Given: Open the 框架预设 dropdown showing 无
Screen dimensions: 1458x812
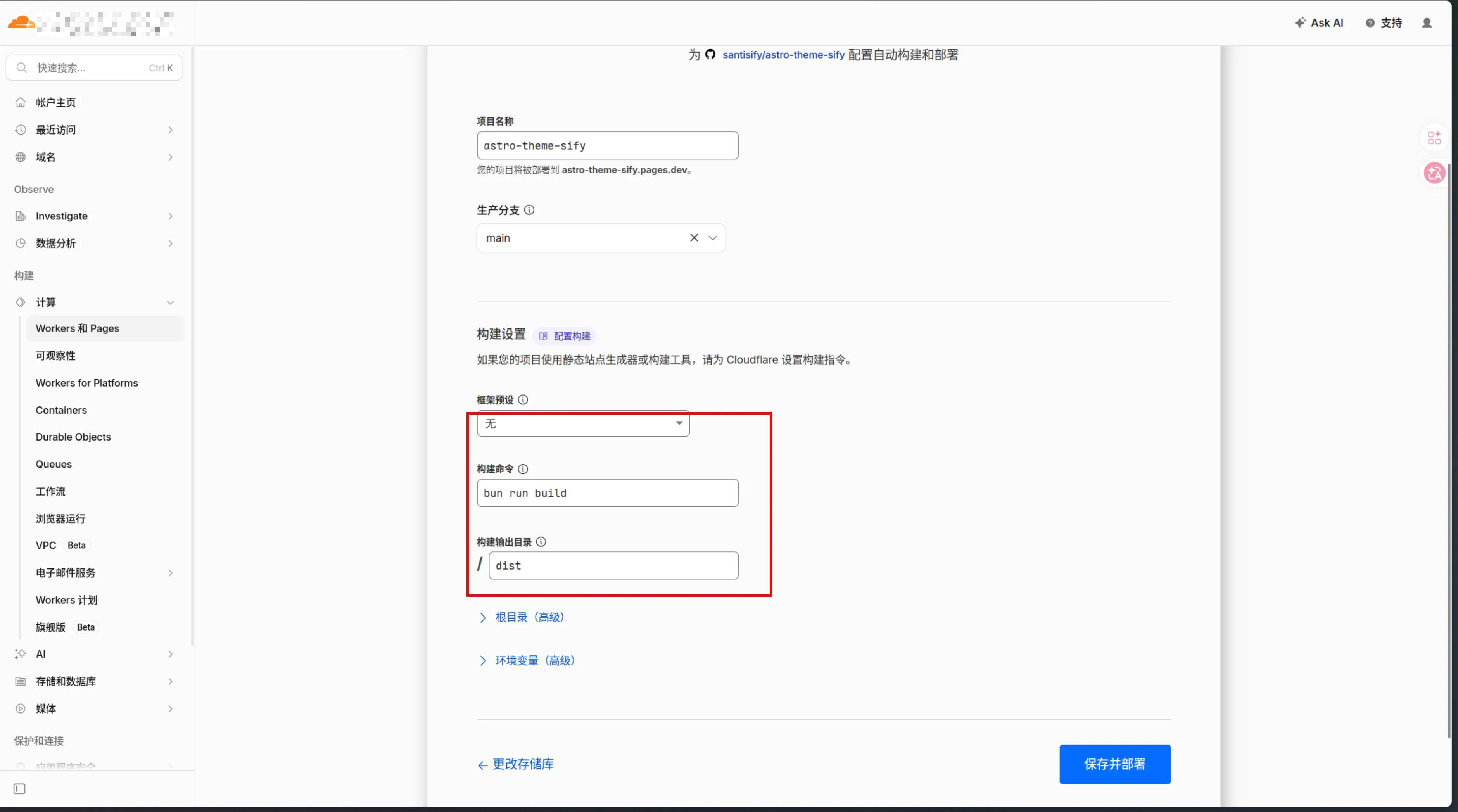Looking at the screenshot, I should [583, 423].
